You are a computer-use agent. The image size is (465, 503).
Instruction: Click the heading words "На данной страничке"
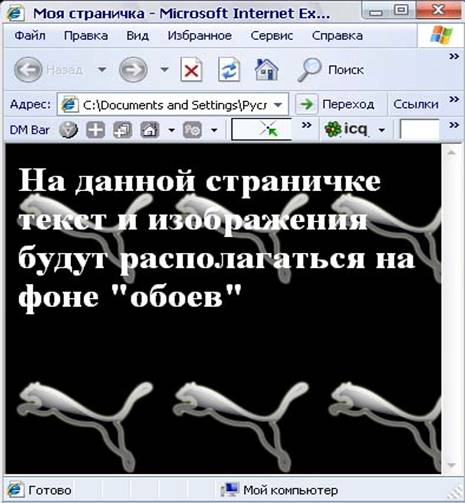(200, 181)
